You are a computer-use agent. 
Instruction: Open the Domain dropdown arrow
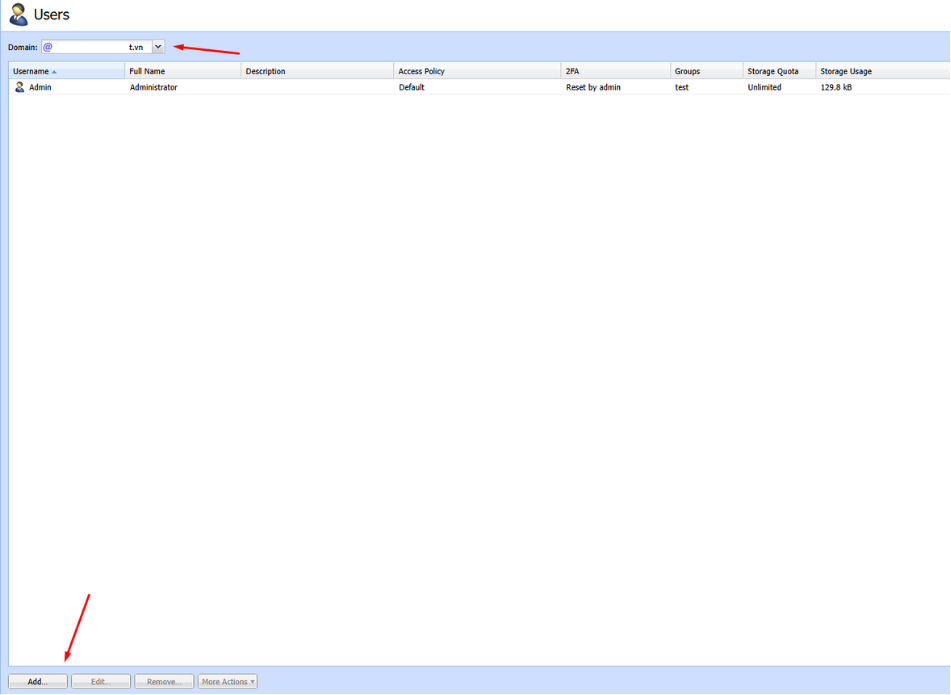tap(158, 47)
